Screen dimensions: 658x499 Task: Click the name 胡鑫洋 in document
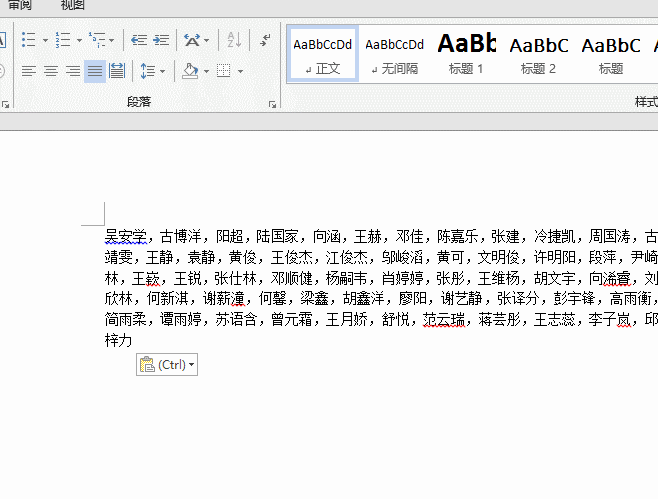[363, 298]
